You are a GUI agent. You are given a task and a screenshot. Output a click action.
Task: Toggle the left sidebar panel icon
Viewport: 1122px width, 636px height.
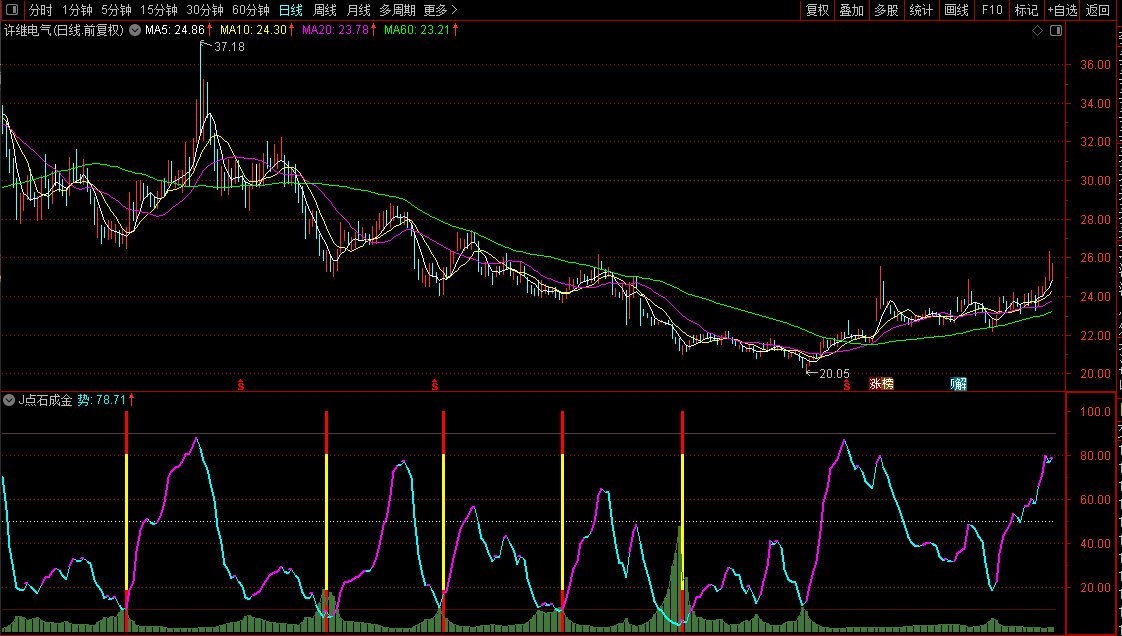click(12, 10)
